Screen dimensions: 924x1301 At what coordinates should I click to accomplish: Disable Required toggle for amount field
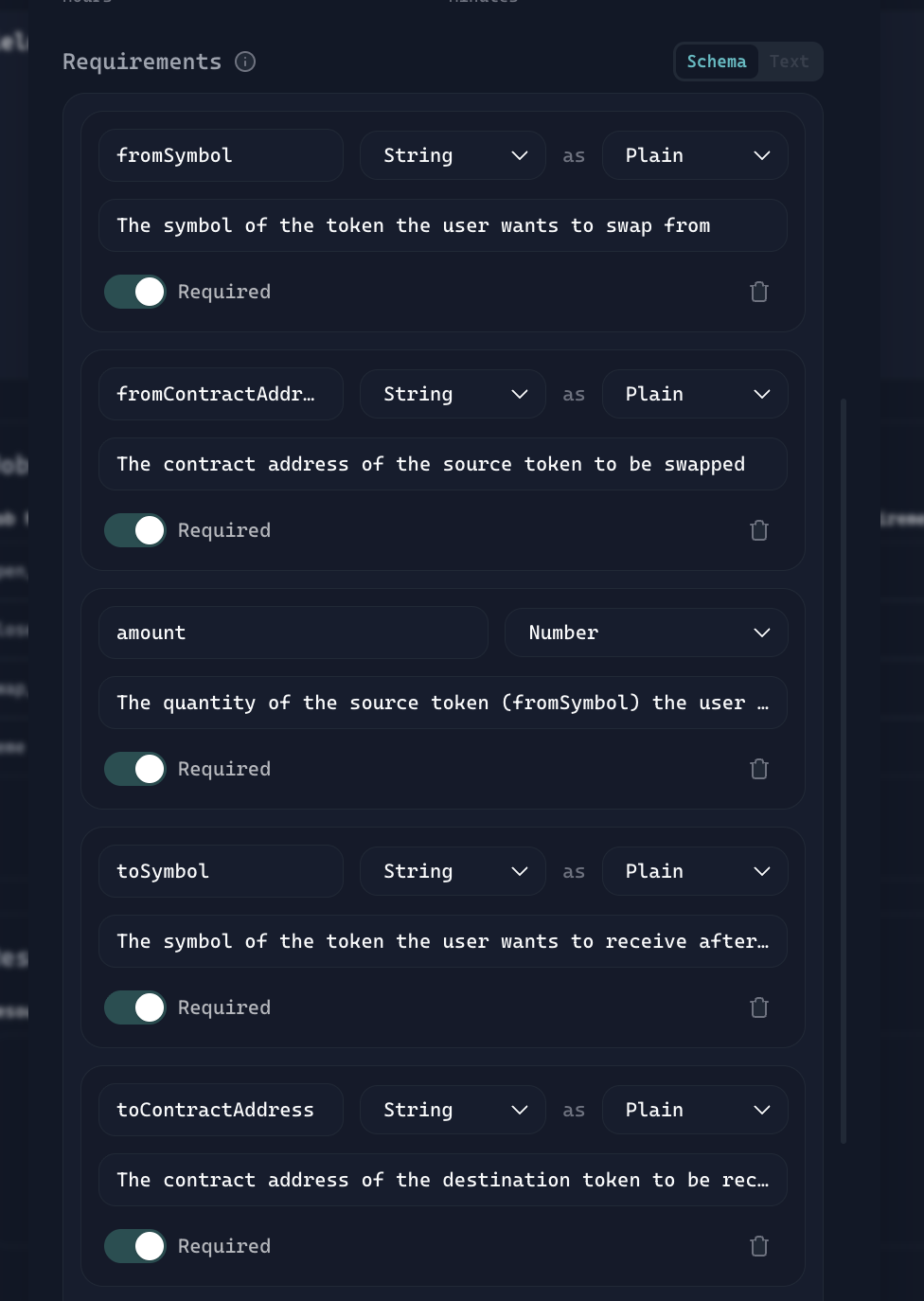point(135,769)
